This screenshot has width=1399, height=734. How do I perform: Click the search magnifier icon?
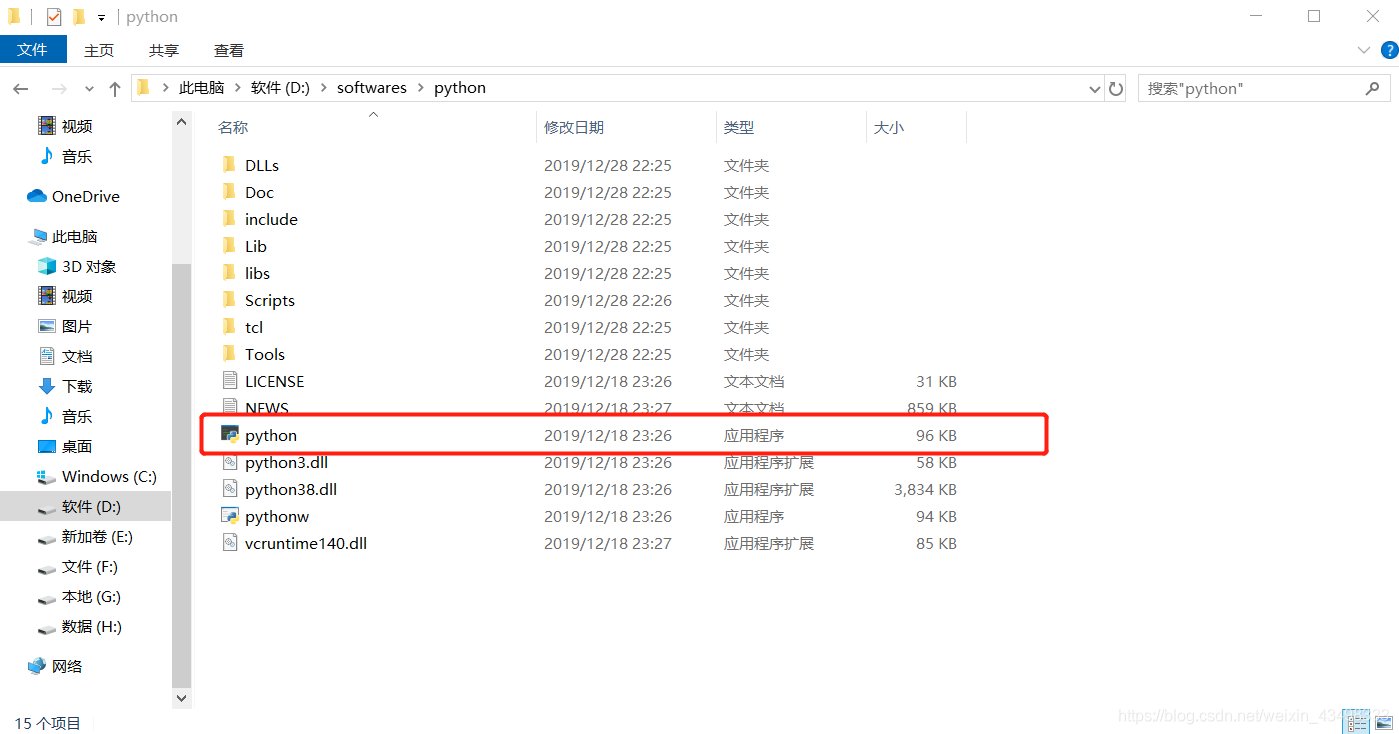[1372, 88]
